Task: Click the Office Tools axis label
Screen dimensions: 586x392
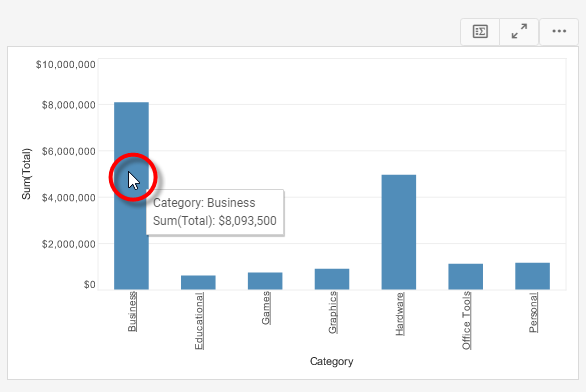Action: click(x=466, y=321)
